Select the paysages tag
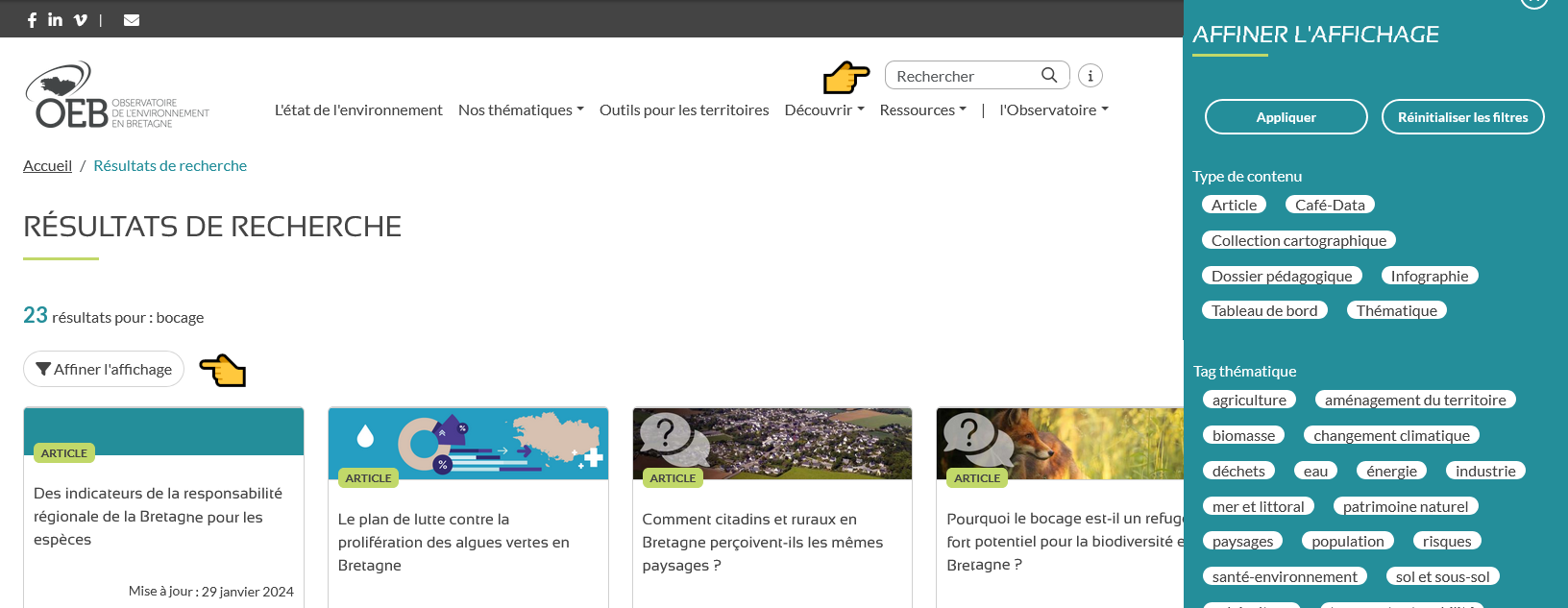Image resolution: width=1568 pixels, height=608 pixels. [x=1242, y=541]
